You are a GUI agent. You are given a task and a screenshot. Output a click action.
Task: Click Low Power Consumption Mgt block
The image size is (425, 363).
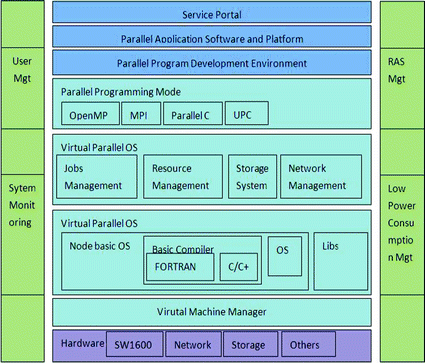[x=402, y=235]
